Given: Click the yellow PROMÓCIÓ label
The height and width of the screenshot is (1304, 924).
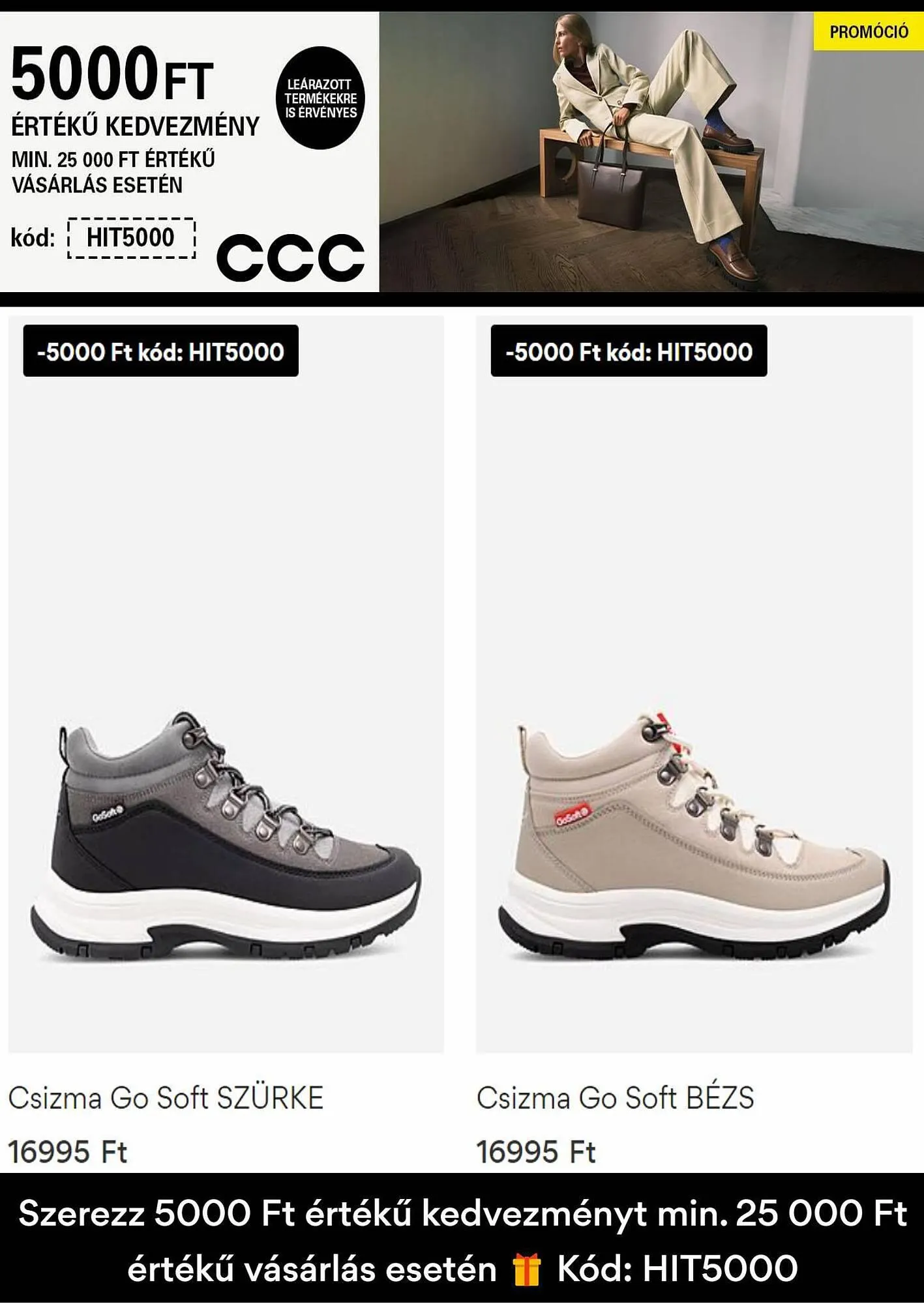Looking at the screenshot, I should (869, 31).
